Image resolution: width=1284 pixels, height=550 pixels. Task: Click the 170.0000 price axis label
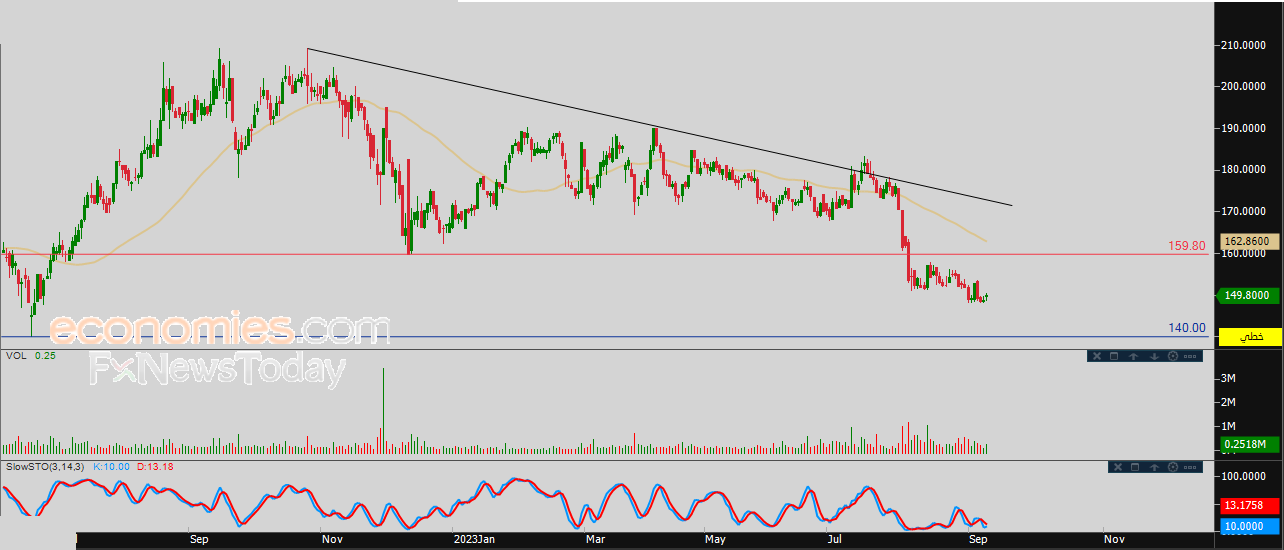1246,212
